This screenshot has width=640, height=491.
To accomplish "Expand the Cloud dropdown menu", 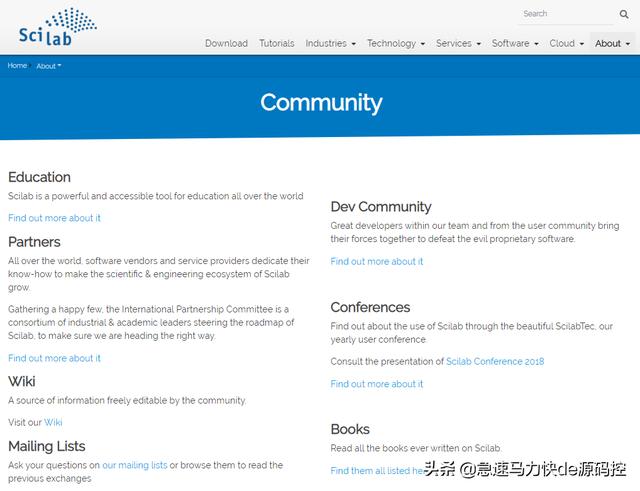I will (566, 43).
